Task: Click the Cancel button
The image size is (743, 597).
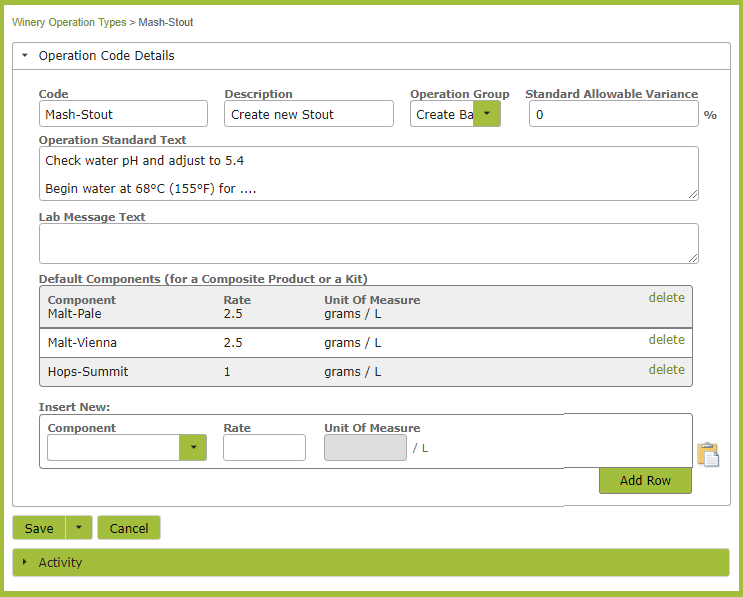Action: (x=129, y=528)
